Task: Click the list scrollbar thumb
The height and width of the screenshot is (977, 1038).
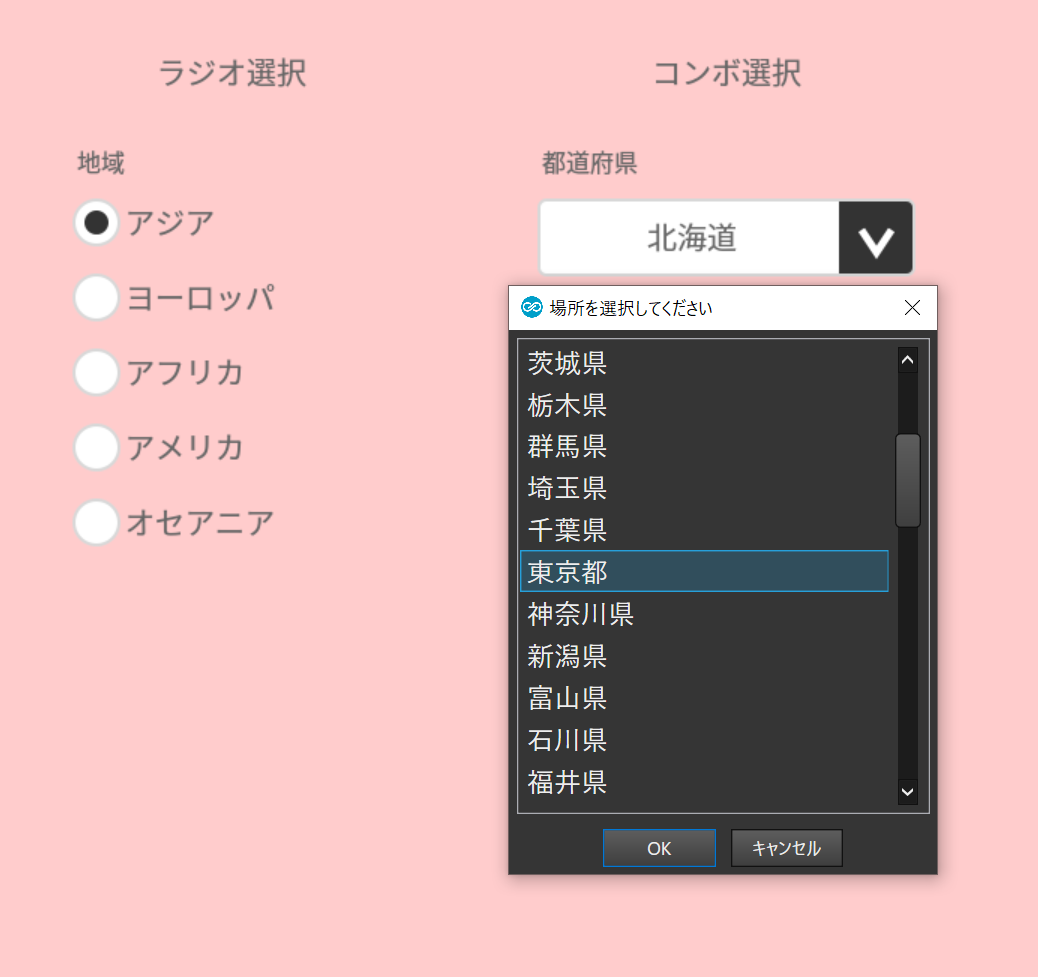Action: tap(908, 481)
